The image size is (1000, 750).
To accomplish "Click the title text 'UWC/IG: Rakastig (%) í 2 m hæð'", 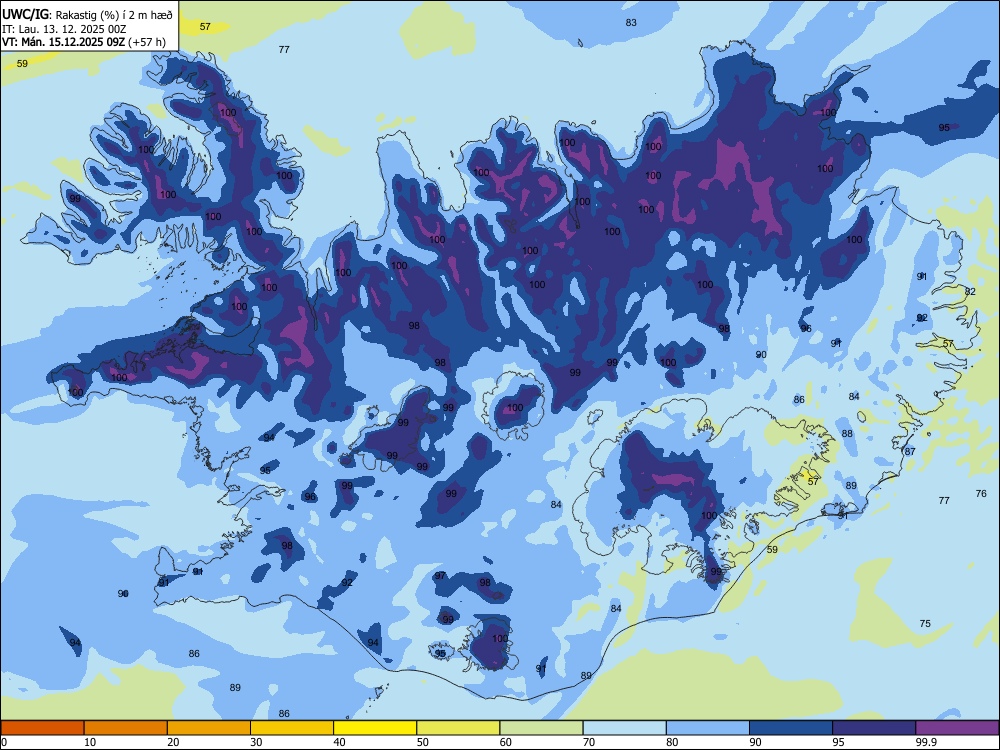I will pyautogui.click(x=87, y=15).
